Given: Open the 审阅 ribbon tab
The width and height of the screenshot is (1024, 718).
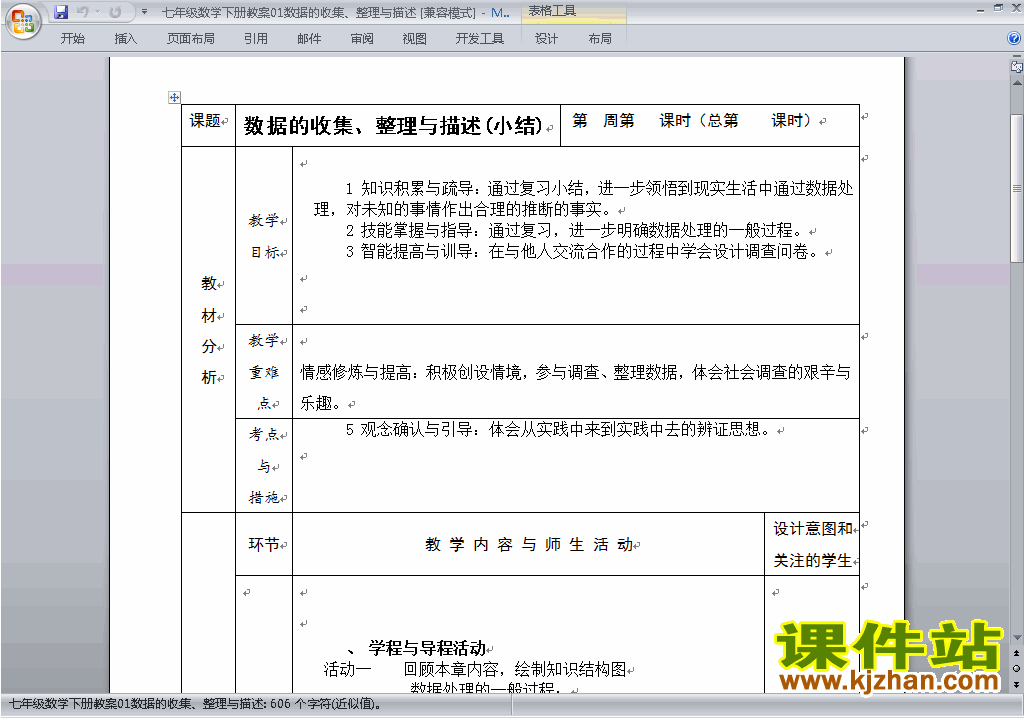Looking at the screenshot, I should click(x=362, y=39).
